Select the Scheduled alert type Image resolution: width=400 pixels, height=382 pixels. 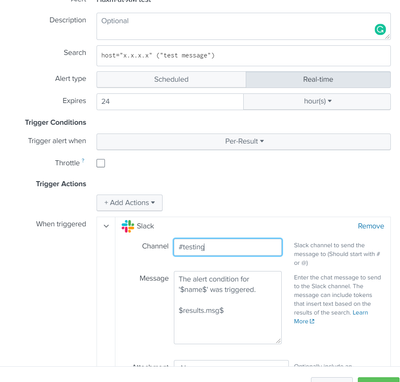tap(171, 79)
